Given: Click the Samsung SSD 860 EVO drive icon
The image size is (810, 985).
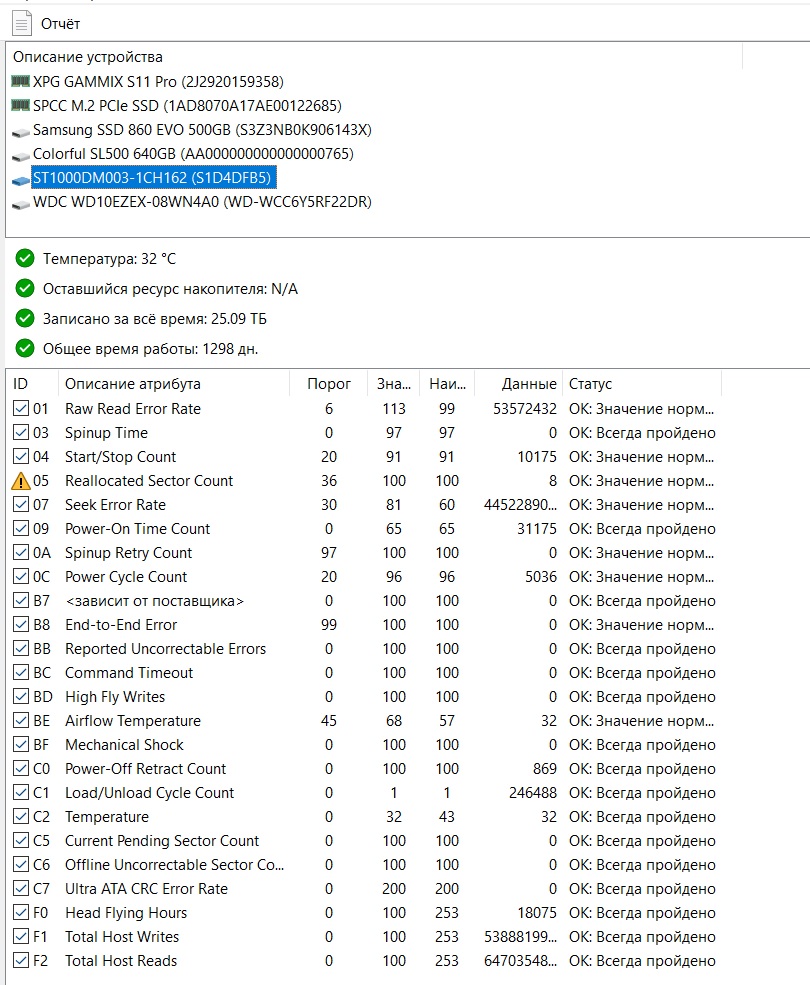Looking at the screenshot, I should [x=20, y=130].
